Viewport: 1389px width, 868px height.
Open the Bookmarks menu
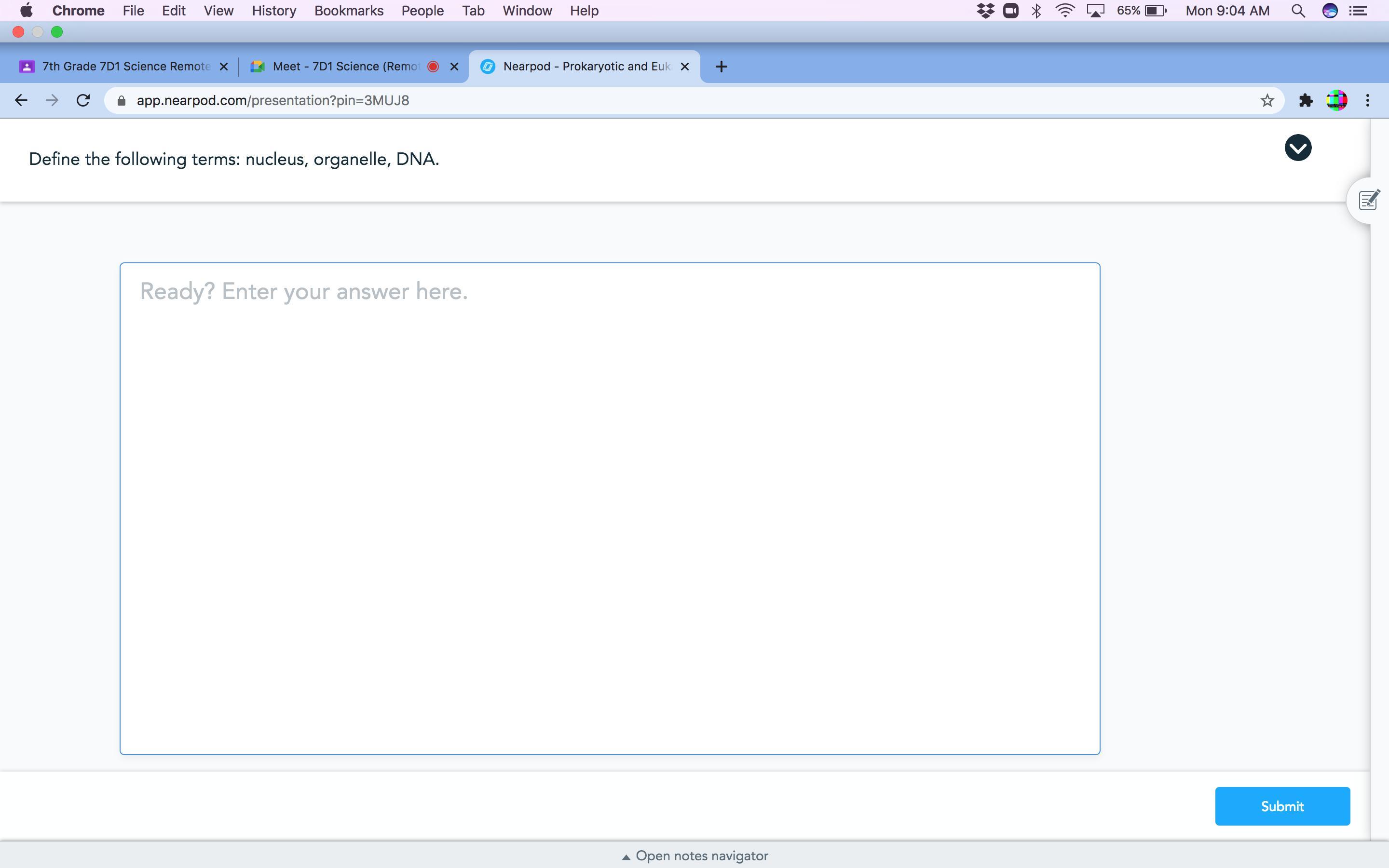coord(348,11)
